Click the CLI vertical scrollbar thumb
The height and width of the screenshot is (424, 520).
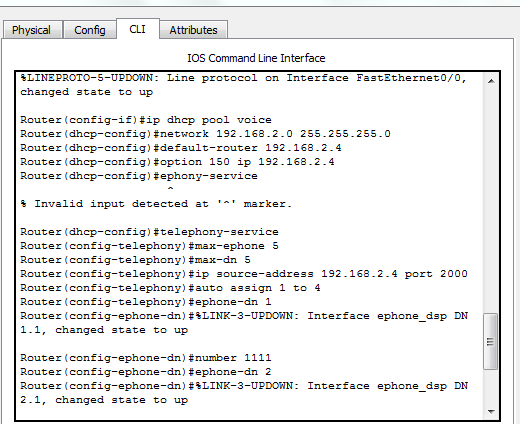coord(491,341)
